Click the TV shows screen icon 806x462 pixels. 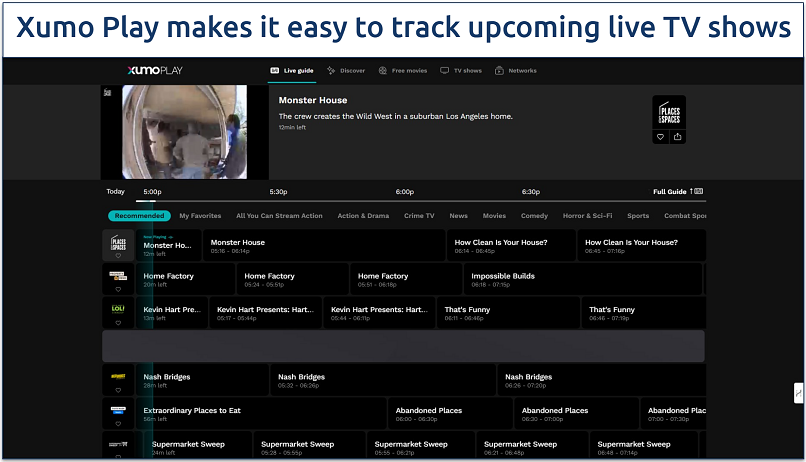444,70
